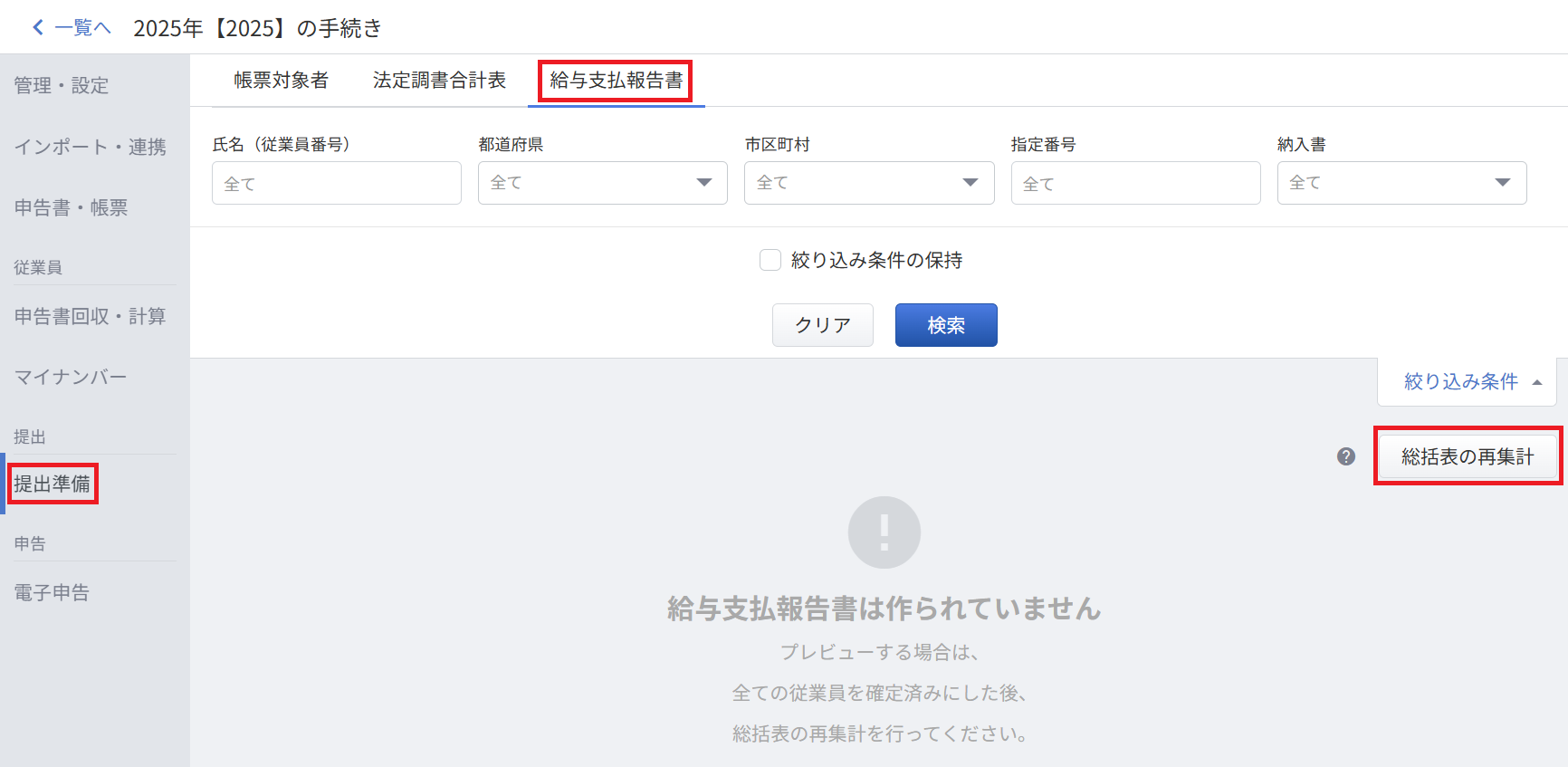Open 電子申告 in the sidebar

pos(52,592)
